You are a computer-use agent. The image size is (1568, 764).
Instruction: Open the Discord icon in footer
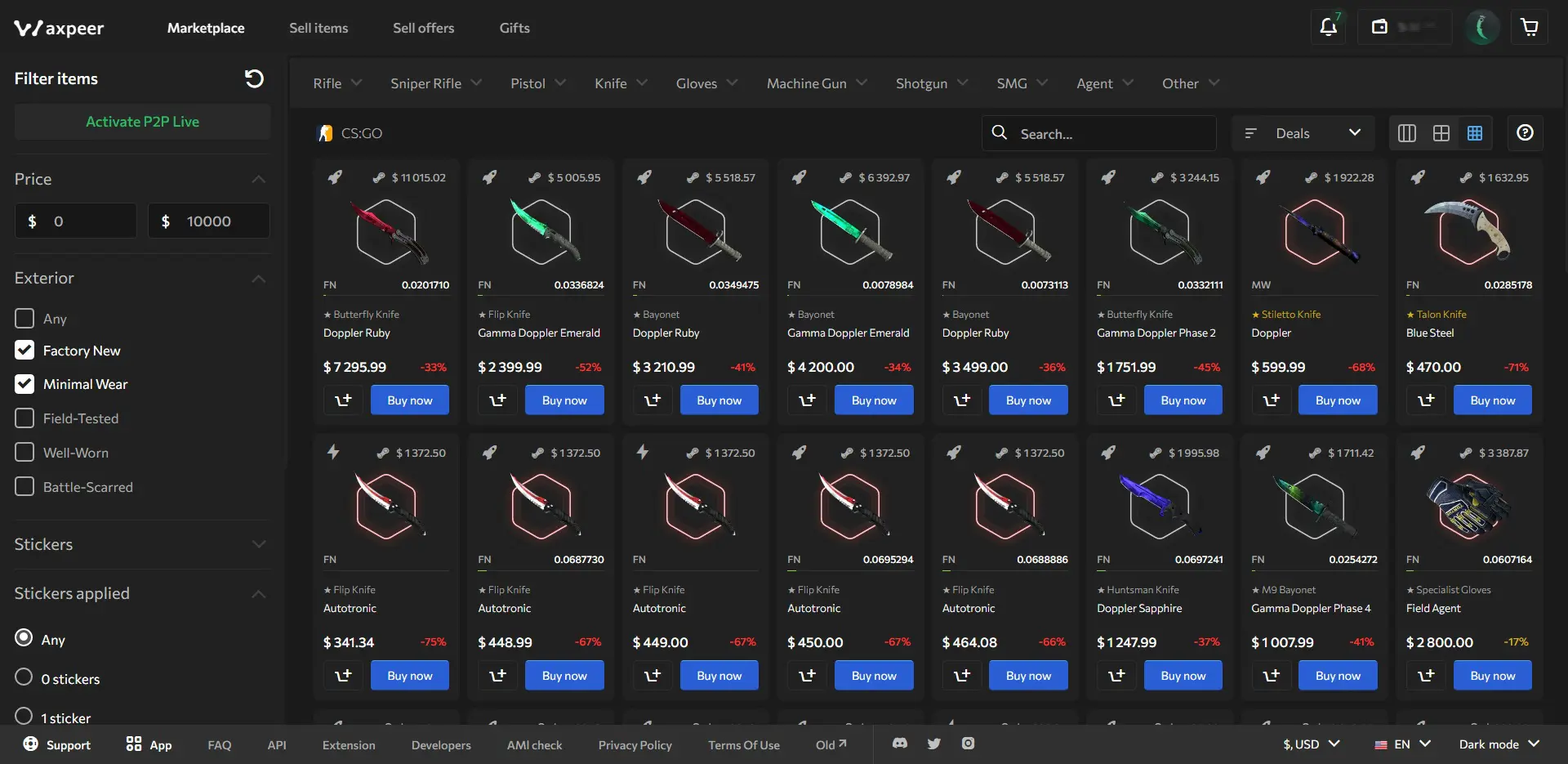(900, 744)
